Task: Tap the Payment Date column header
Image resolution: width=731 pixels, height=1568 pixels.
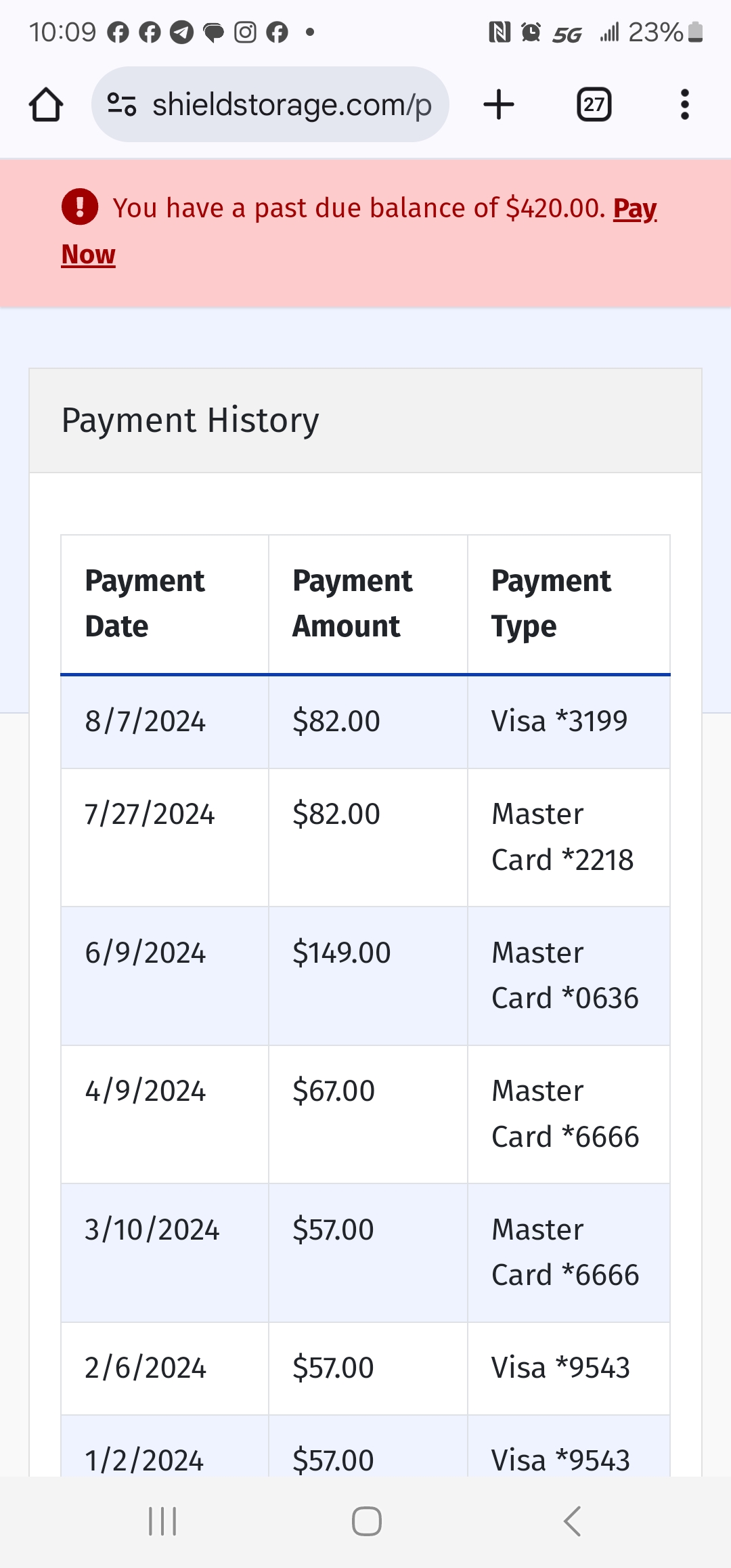Action: point(144,603)
